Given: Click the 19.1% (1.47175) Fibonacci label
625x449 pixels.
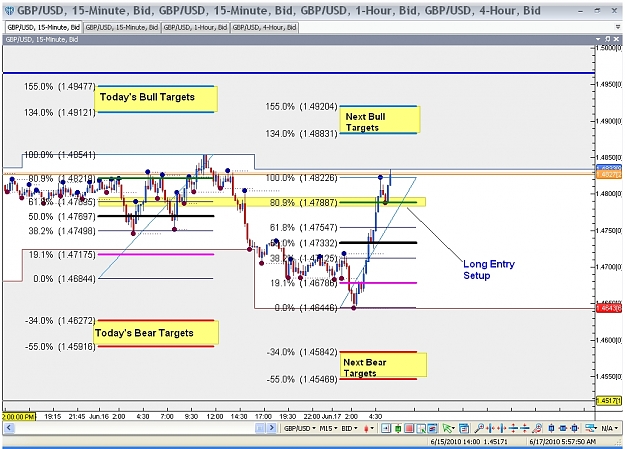Looking at the screenshot, I should tap(62, 254).
